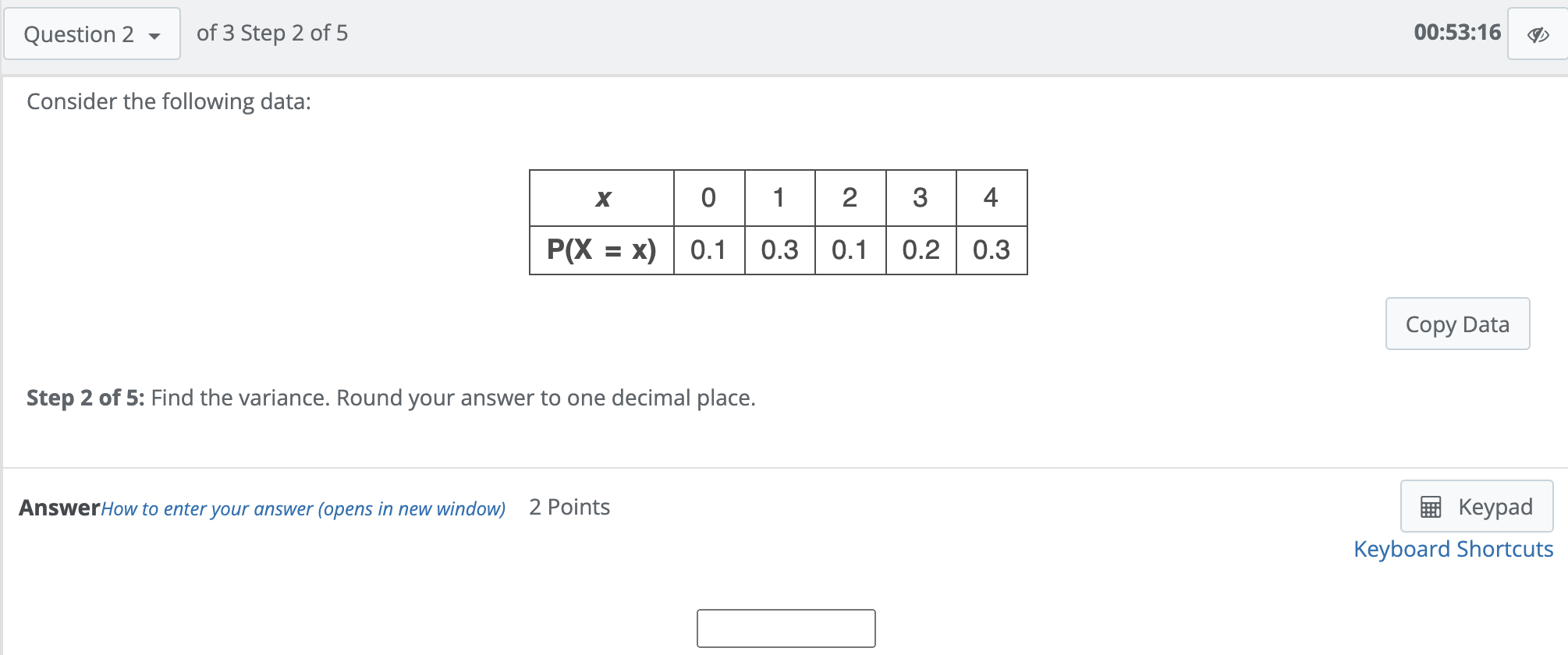1568x655 pixels.
Task: Select the Question 2 navigation item
Action: pos(91,34)
